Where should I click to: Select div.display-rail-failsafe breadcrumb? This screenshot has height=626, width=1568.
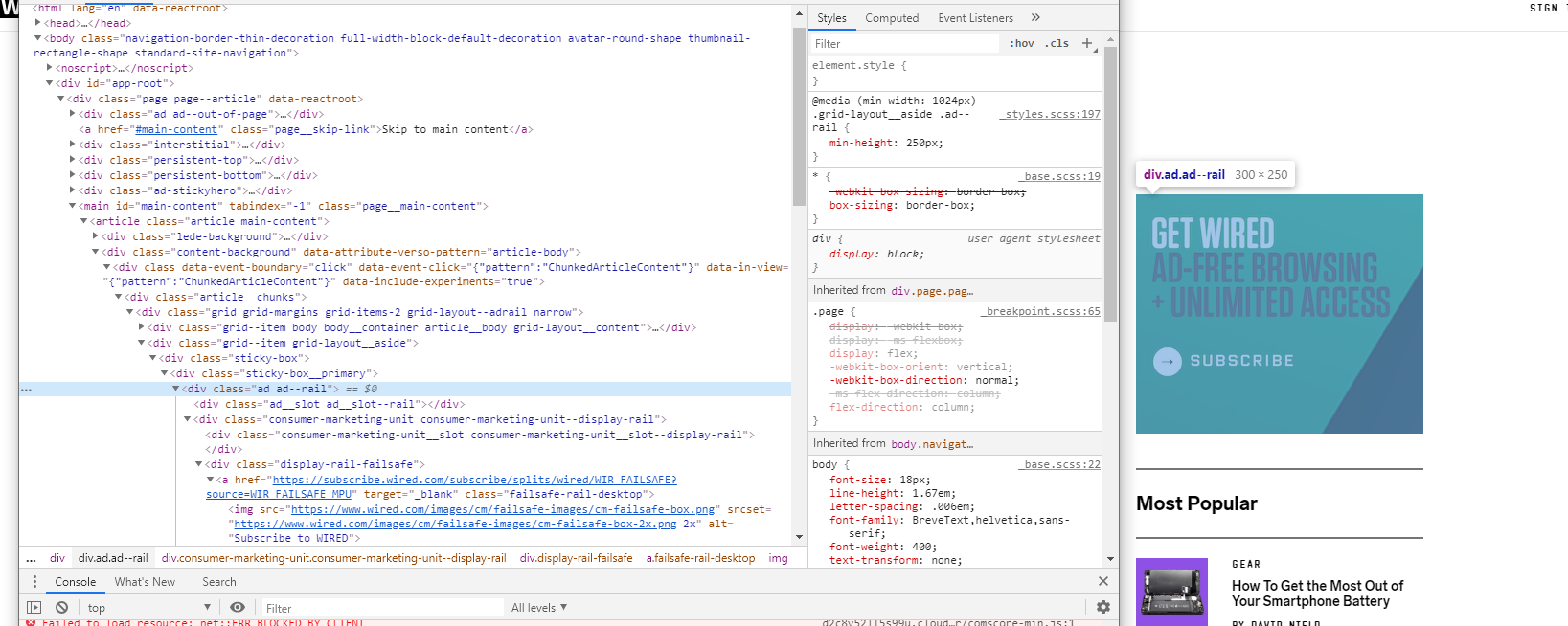click(576, 558)
